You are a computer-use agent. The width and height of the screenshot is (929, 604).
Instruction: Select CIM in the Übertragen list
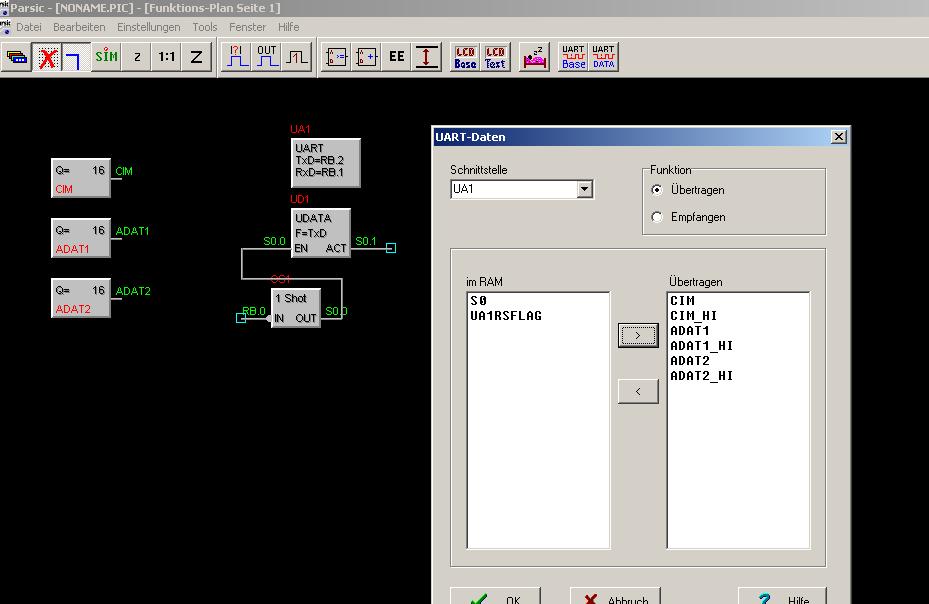point(683,301)
